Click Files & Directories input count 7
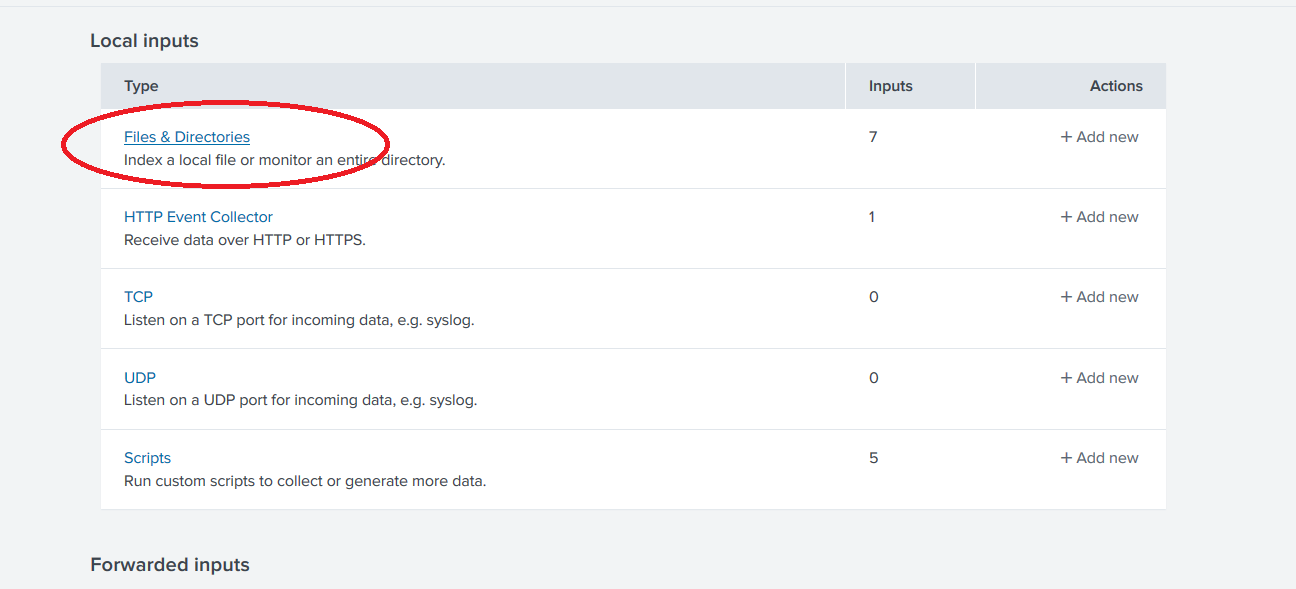1296x589 pixels. [873, 137]
